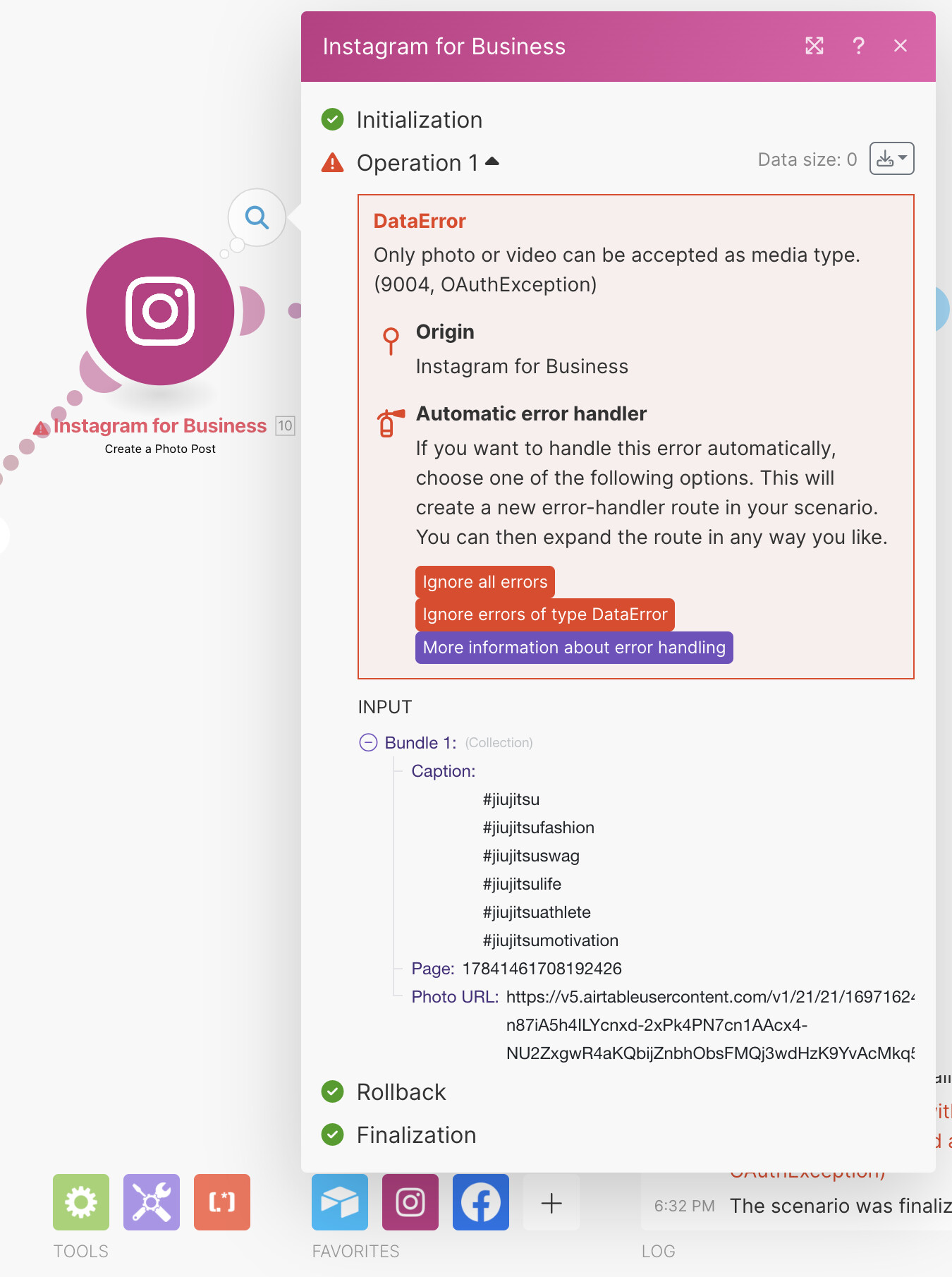Screen dimensions: 952x1277
Task: Select the Instagram favorite icon
Action: (410, 1202)
